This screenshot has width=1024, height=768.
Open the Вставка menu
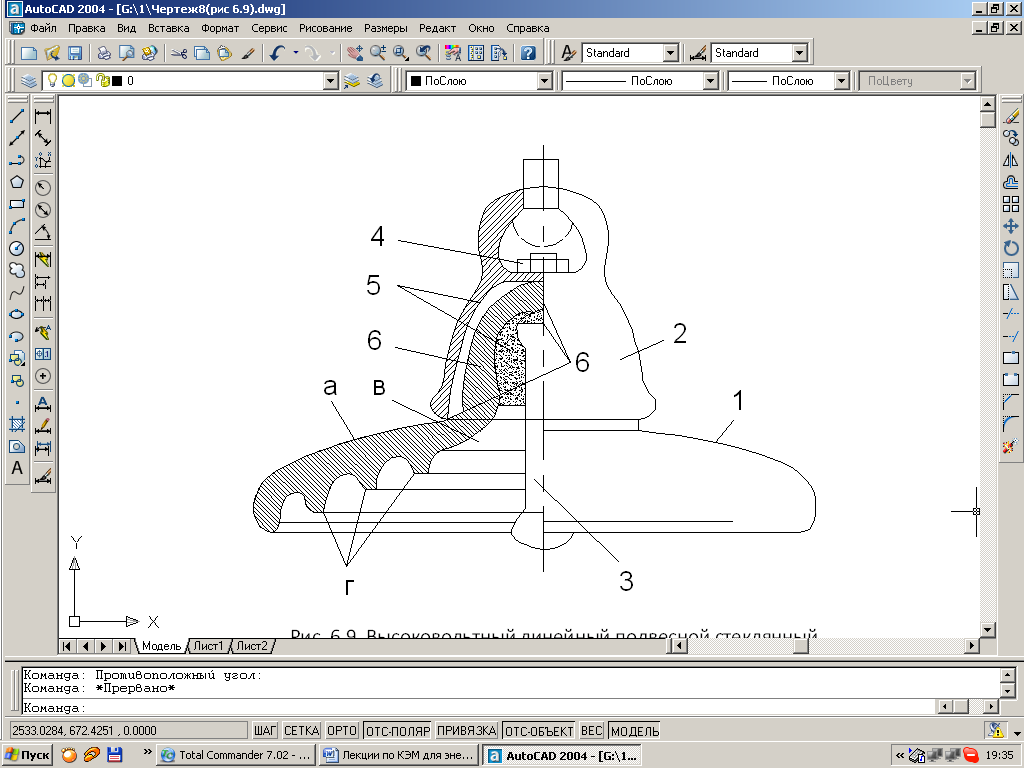point(168,28)
